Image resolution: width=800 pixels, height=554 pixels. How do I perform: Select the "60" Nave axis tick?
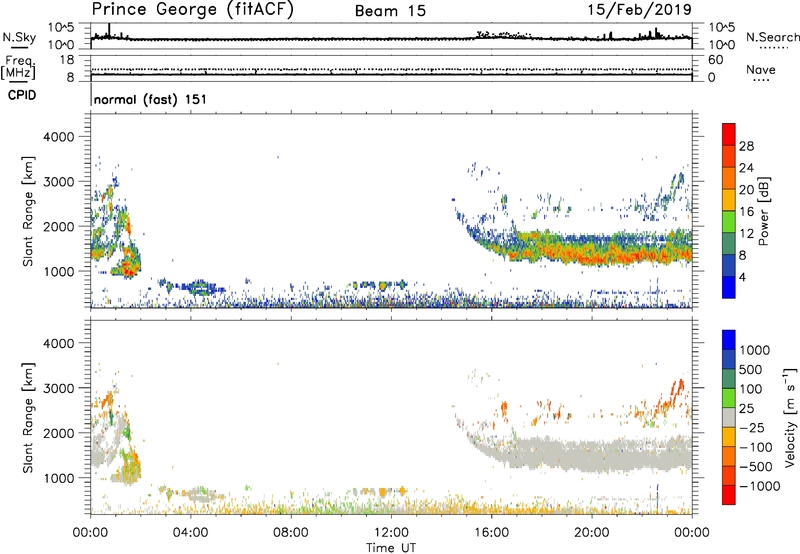[715, 60]
